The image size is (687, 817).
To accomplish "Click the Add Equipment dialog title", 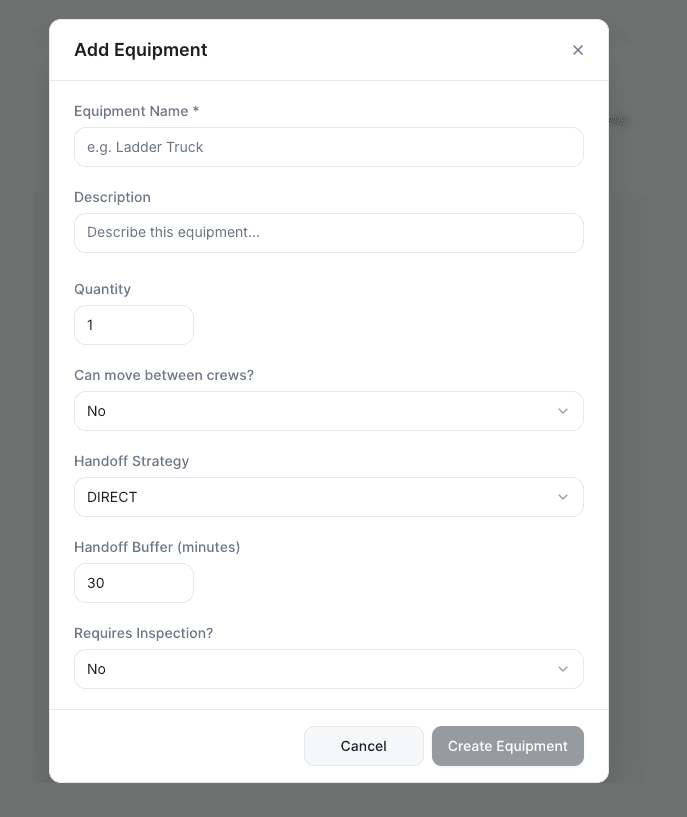I will [140, 49].
